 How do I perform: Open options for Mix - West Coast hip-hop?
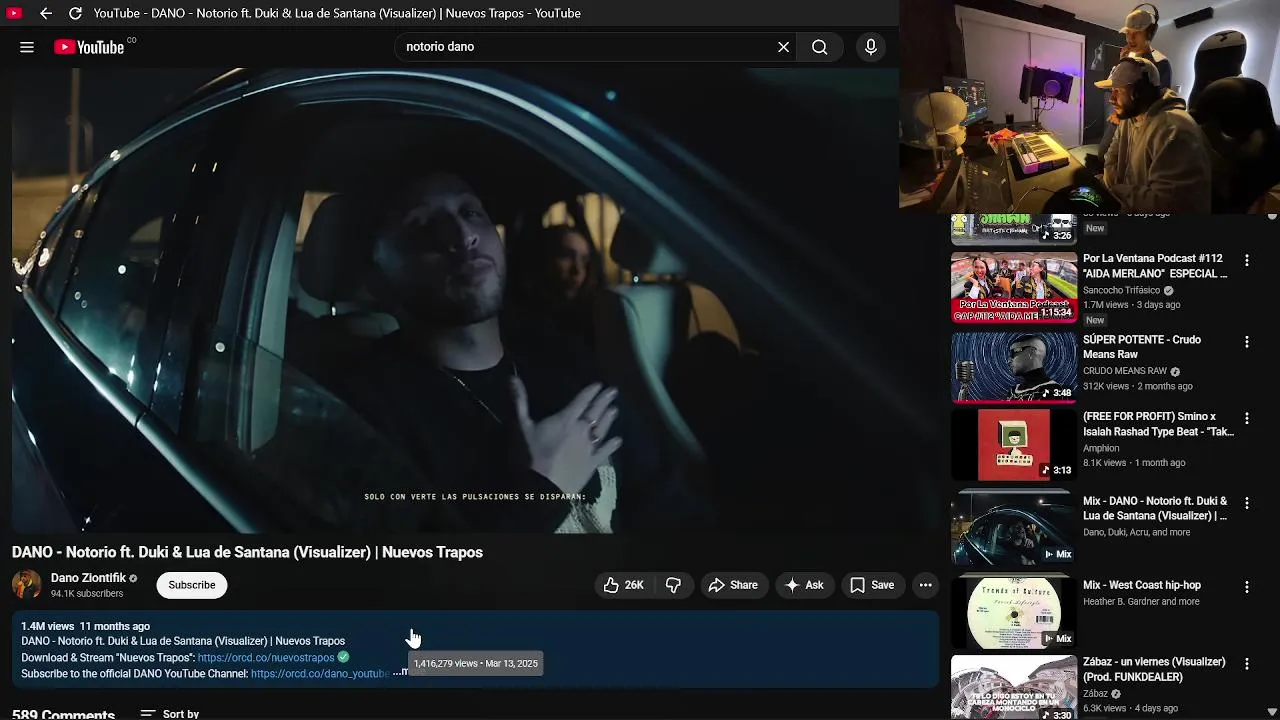click(1246, 587)
